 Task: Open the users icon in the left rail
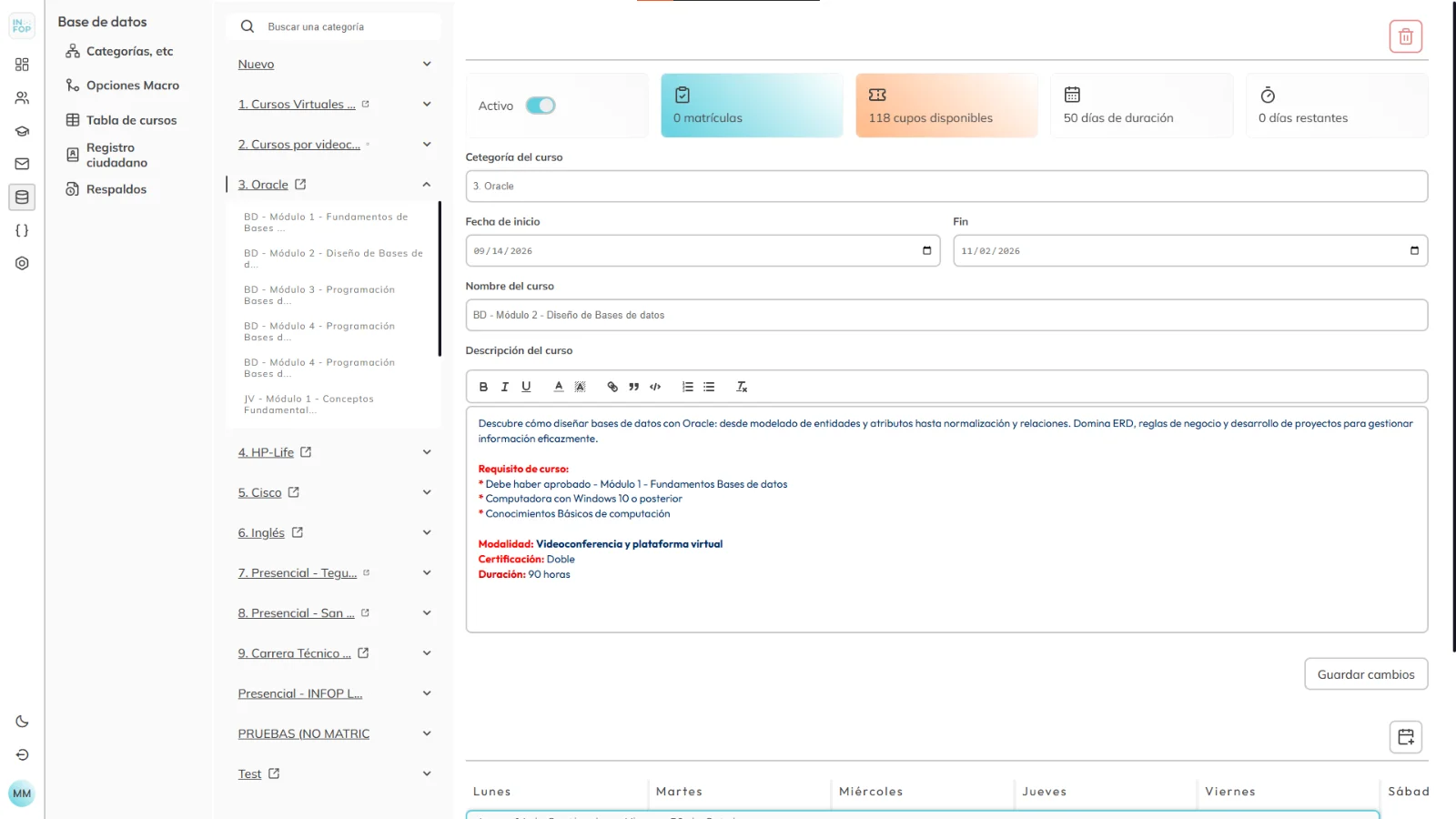coord(22,97)
